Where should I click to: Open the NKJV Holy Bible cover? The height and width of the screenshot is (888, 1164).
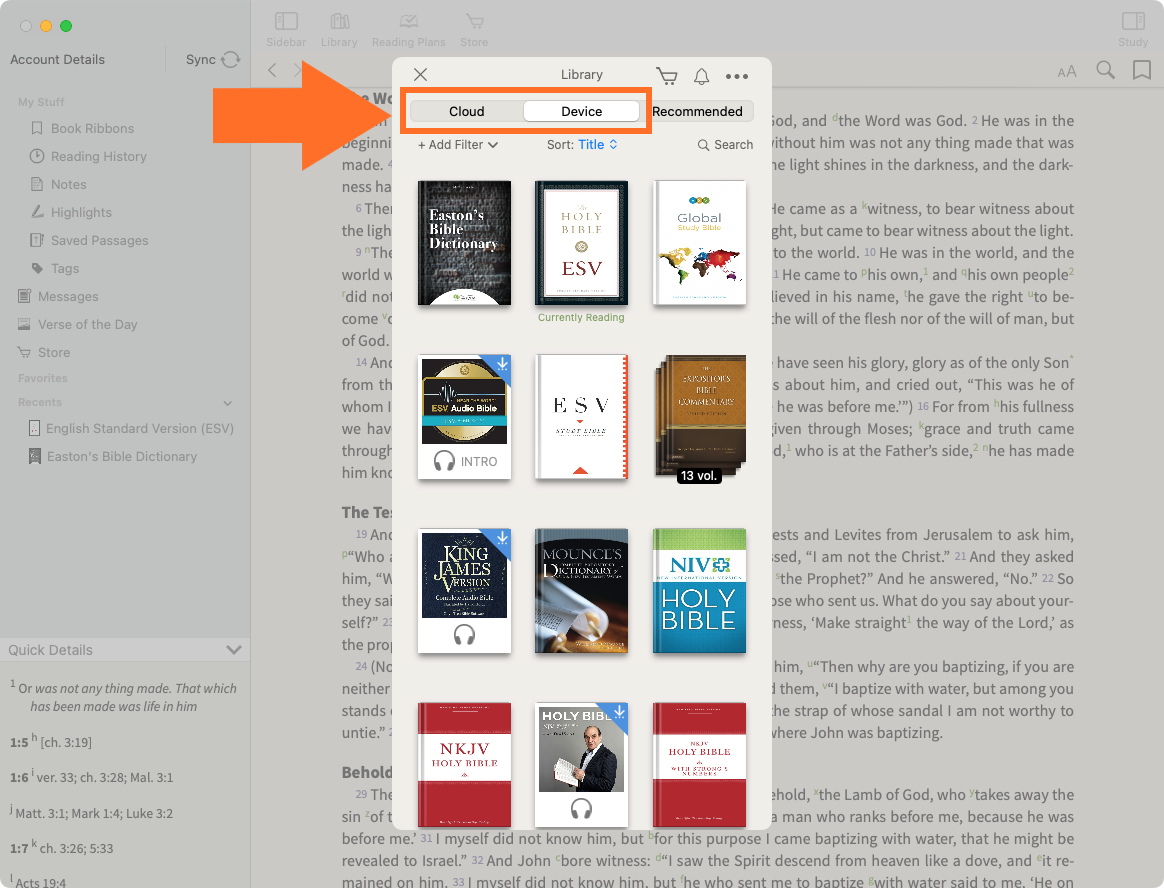pyautogui.click(x=464, y=765)
